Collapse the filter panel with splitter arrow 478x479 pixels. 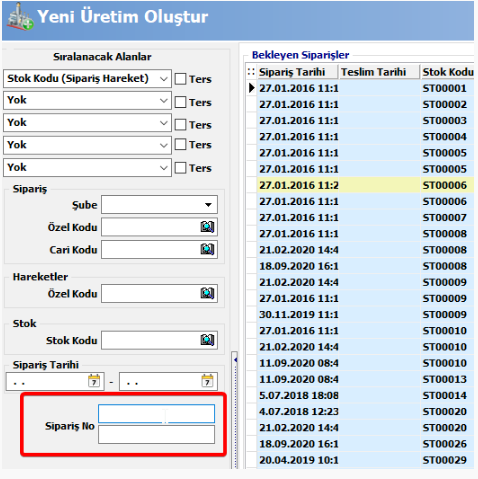tap(235, 360)
